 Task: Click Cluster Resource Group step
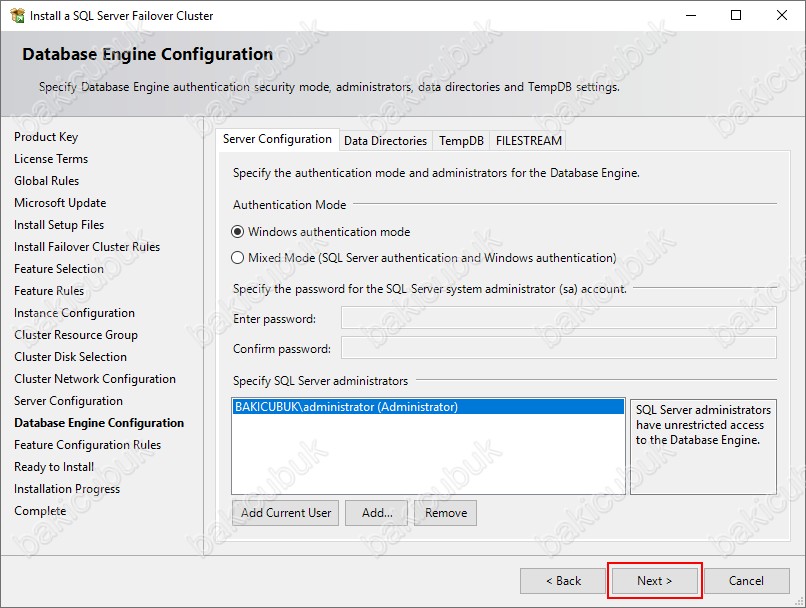(76, 335)
